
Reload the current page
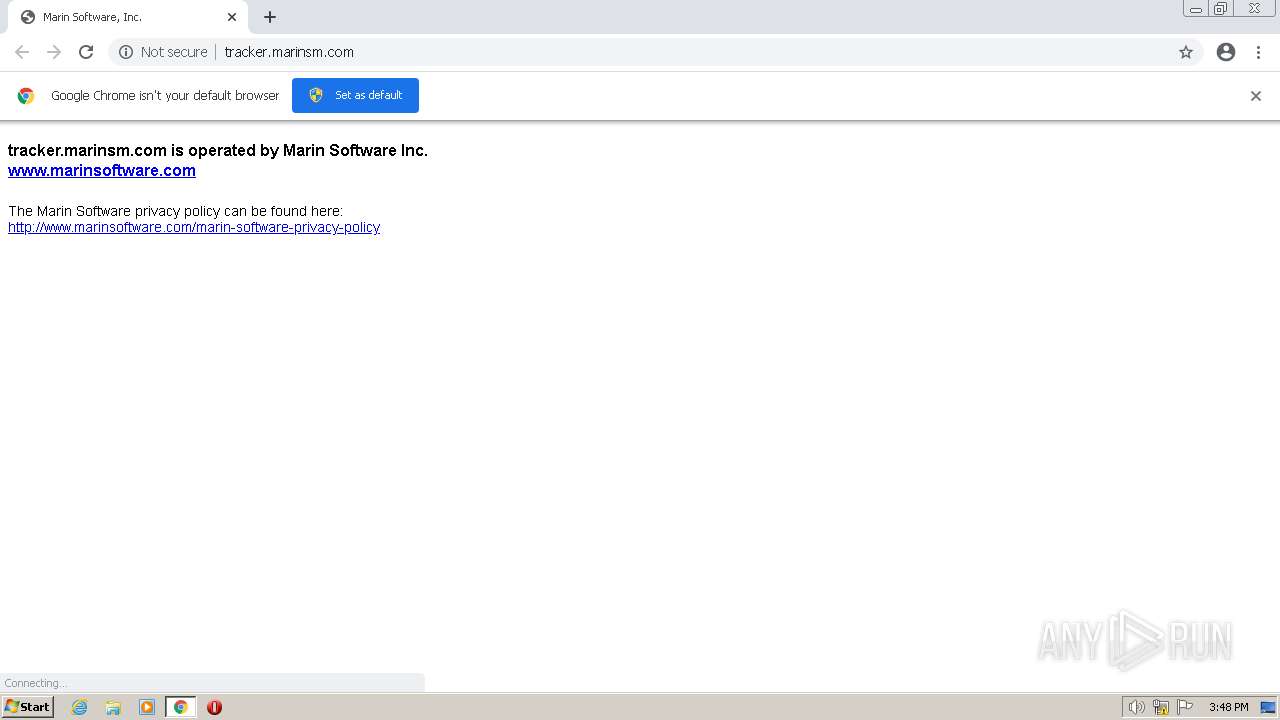click(x=86, y=52)
